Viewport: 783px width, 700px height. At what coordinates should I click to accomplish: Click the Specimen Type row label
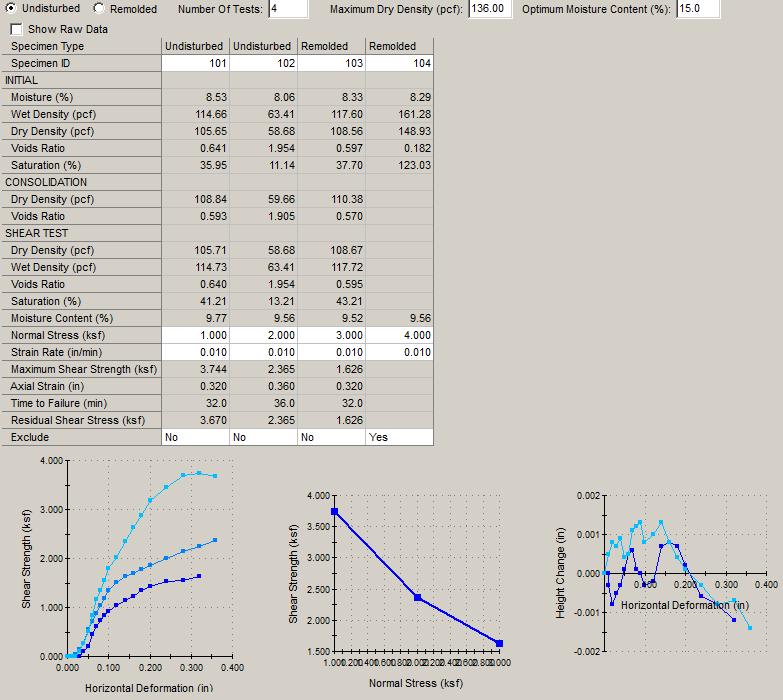(80, 46)
